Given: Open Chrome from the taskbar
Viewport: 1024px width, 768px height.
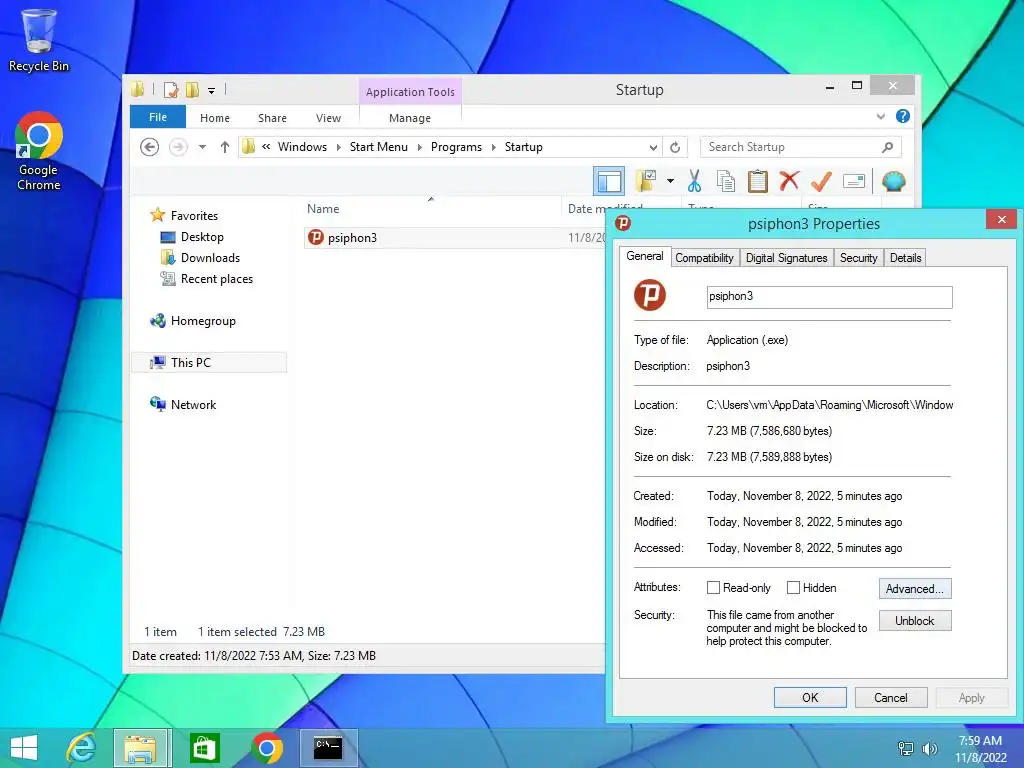Looking at the screenshot, I should 266,748.
